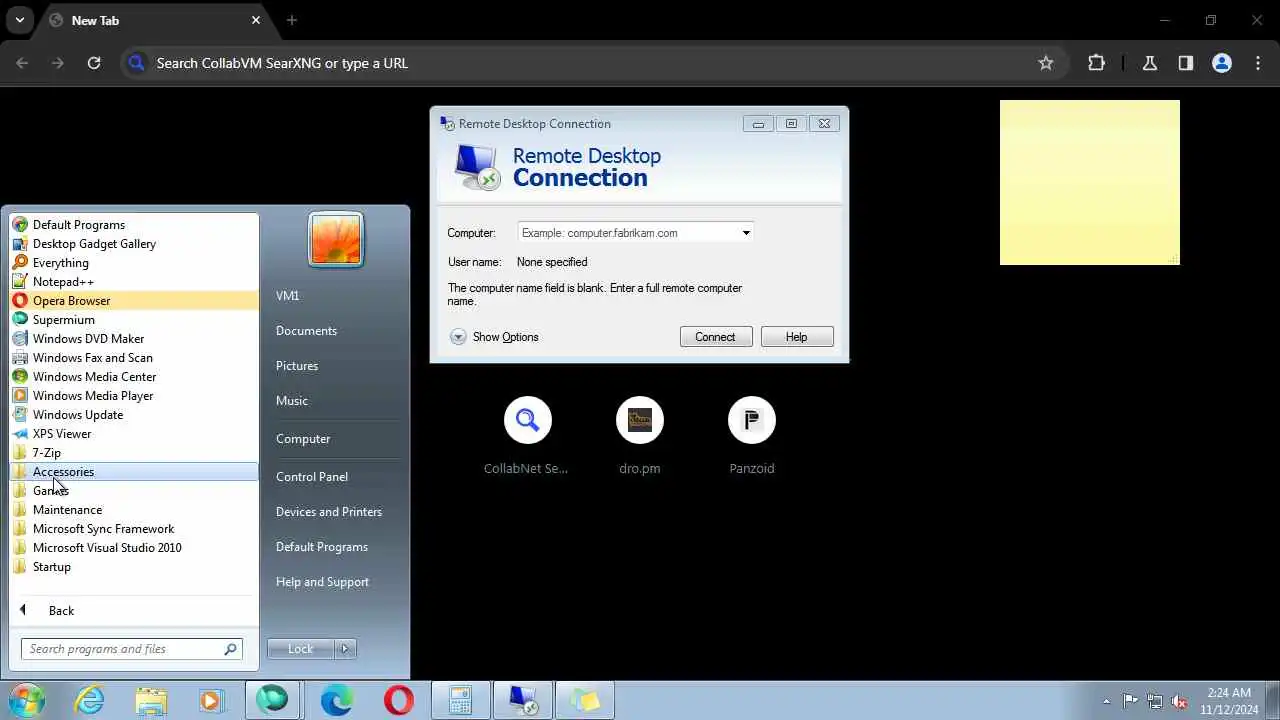1280x720 pixels.
Task: Click the Windows Start orb
Action: point(28,700)
